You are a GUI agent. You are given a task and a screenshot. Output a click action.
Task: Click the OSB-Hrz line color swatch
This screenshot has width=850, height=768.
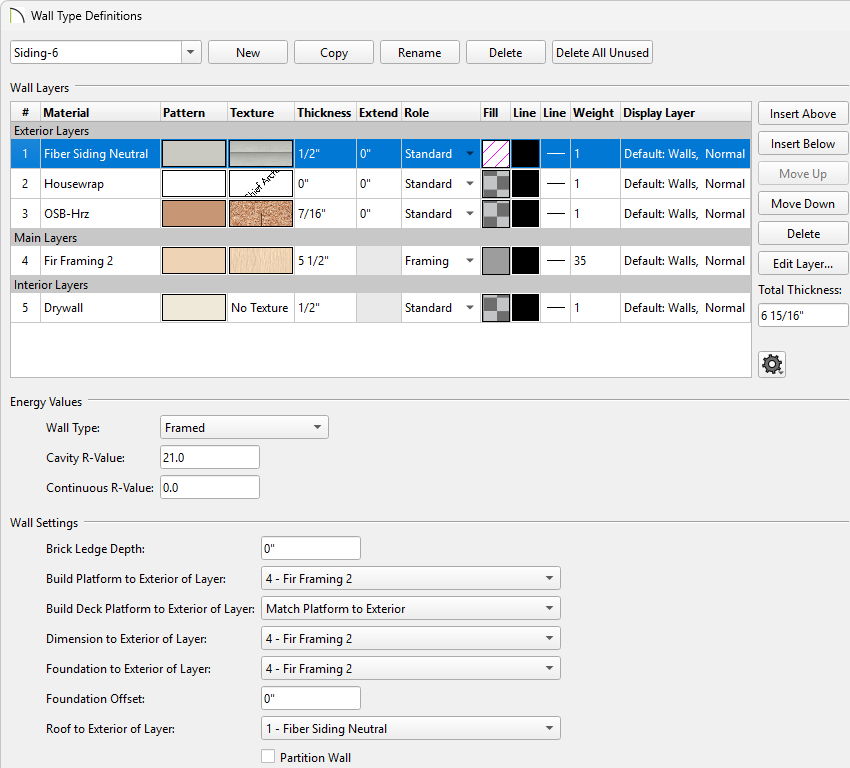(x=525, y=214)
